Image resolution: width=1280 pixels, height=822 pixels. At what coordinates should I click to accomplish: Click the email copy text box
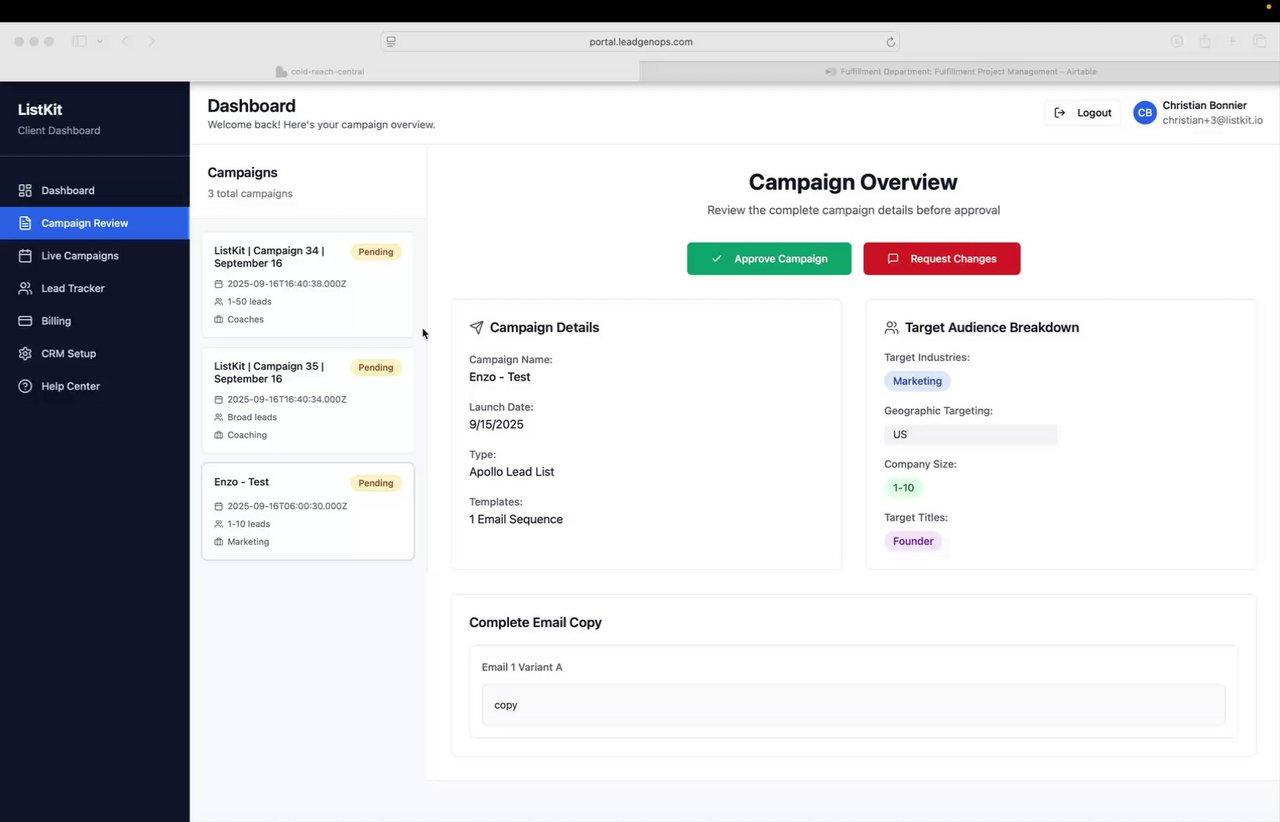[x=853, y=705]
